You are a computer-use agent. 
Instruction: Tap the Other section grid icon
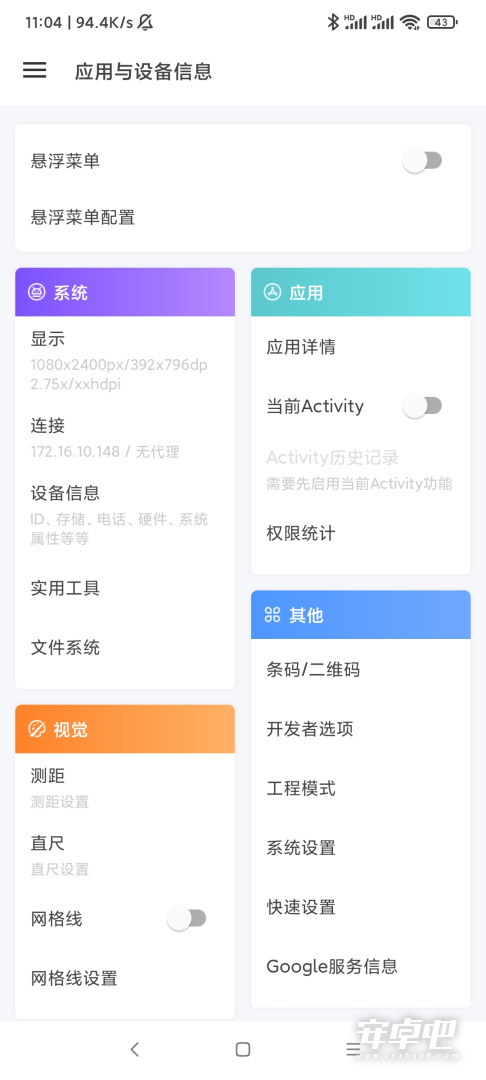(272, 614)
